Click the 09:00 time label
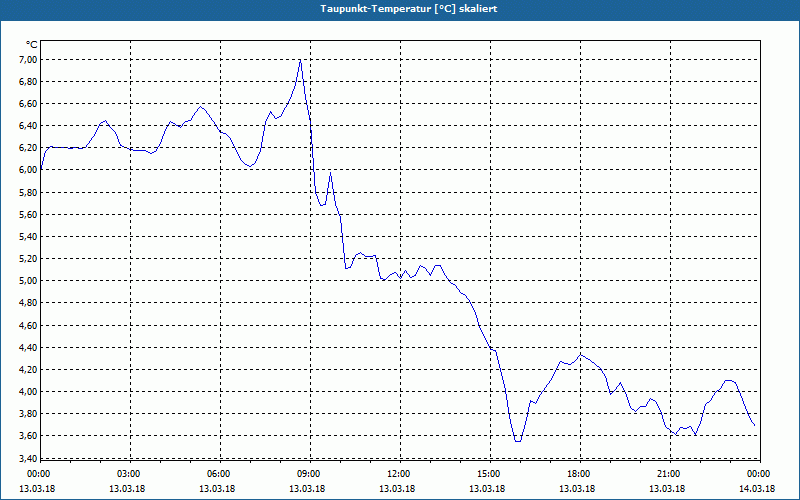800x500 pixels. tap(309, 474)
